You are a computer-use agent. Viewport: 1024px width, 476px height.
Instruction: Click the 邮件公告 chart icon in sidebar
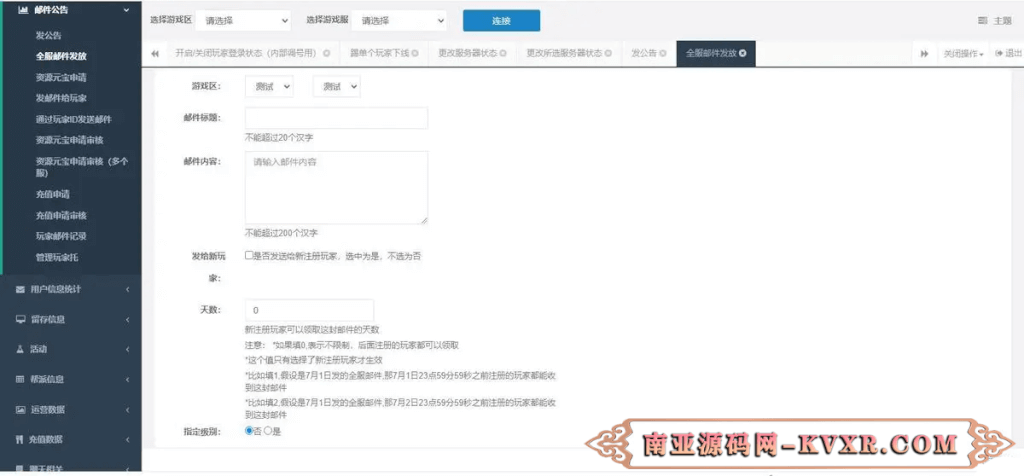[x=23, y=10]
